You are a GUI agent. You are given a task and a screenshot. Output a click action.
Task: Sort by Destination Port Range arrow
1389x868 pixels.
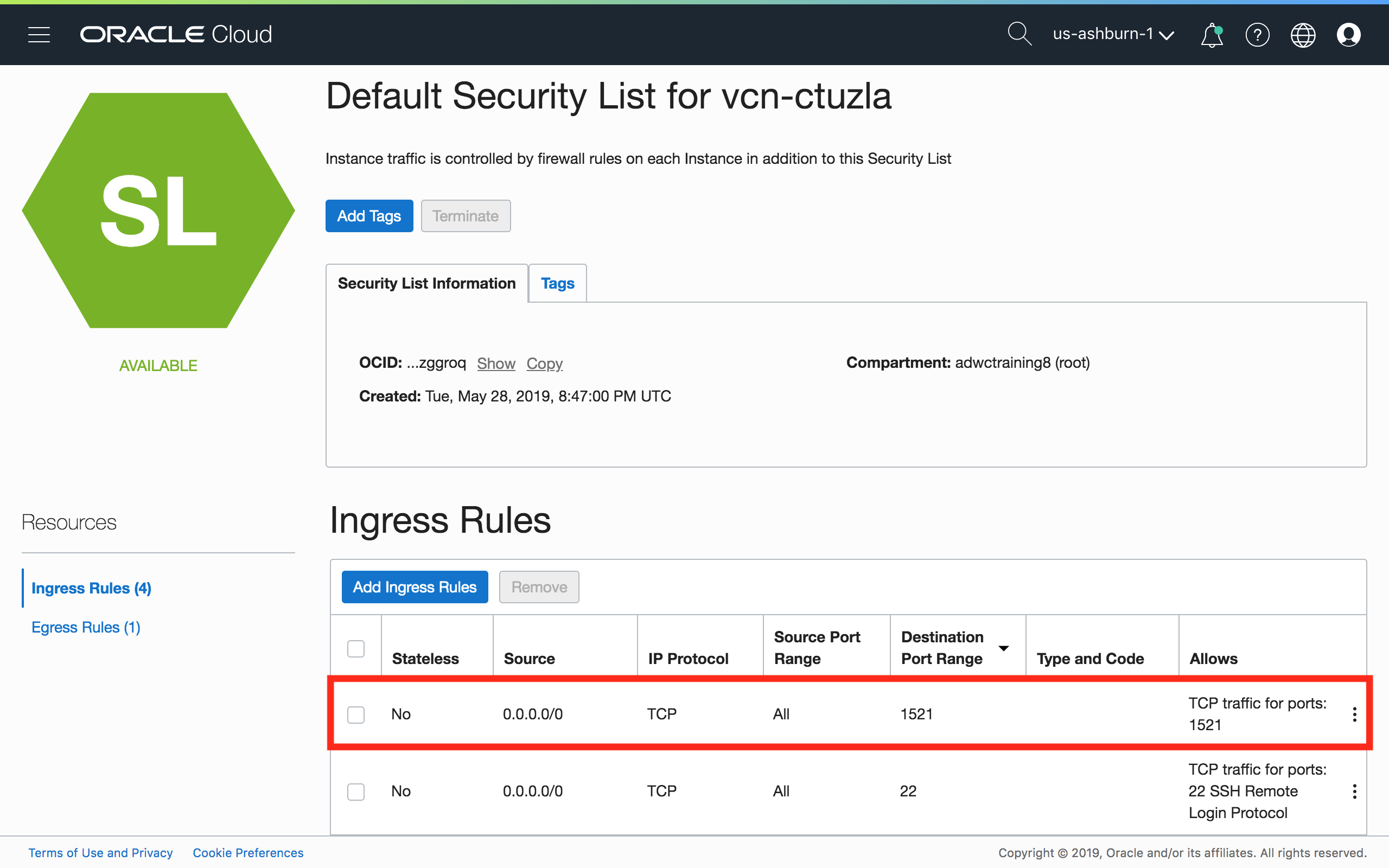tap(1003, 648)
